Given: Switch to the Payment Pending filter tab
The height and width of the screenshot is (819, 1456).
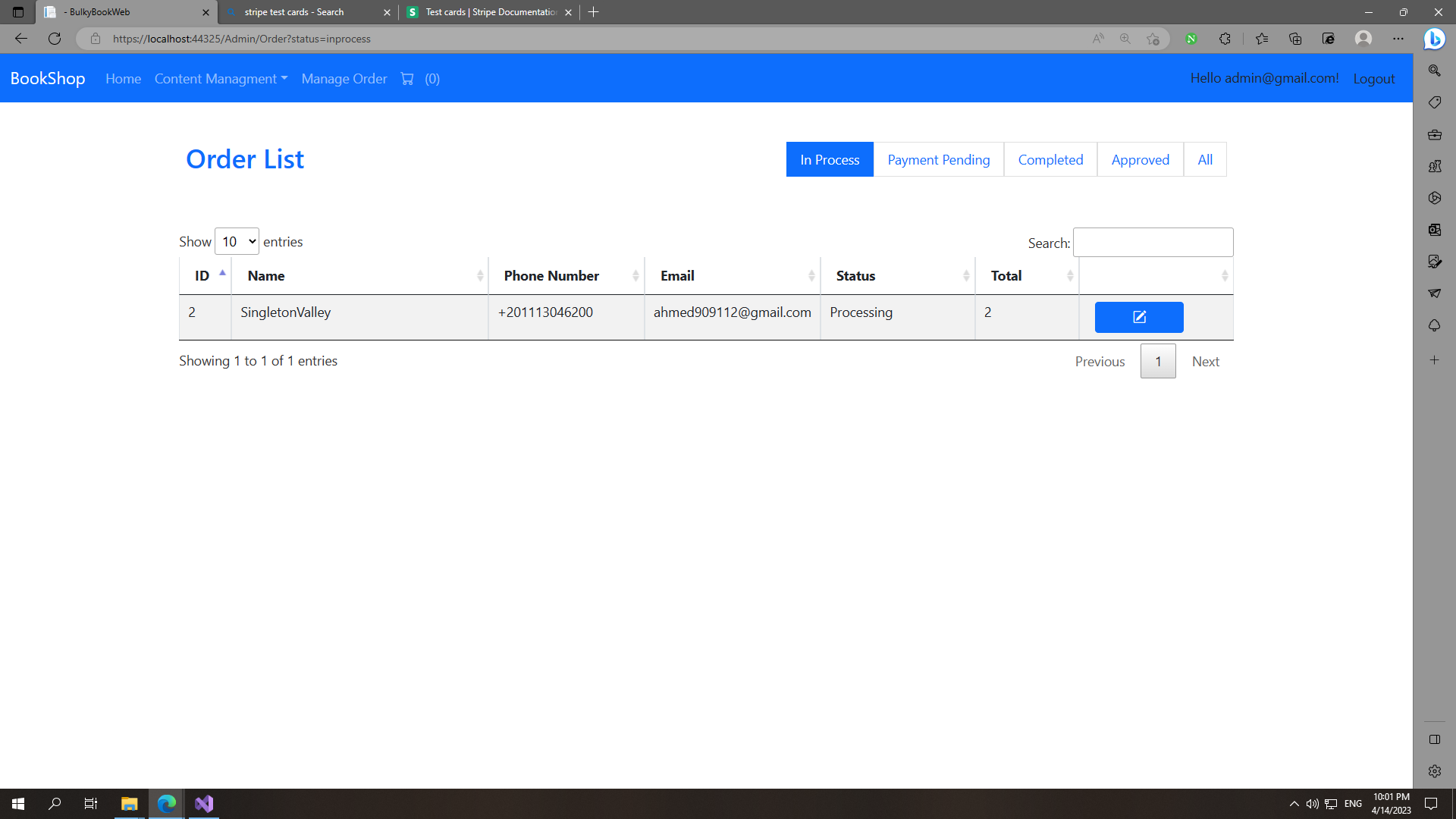Looking at the screenshot, I should tap(938, 159).
